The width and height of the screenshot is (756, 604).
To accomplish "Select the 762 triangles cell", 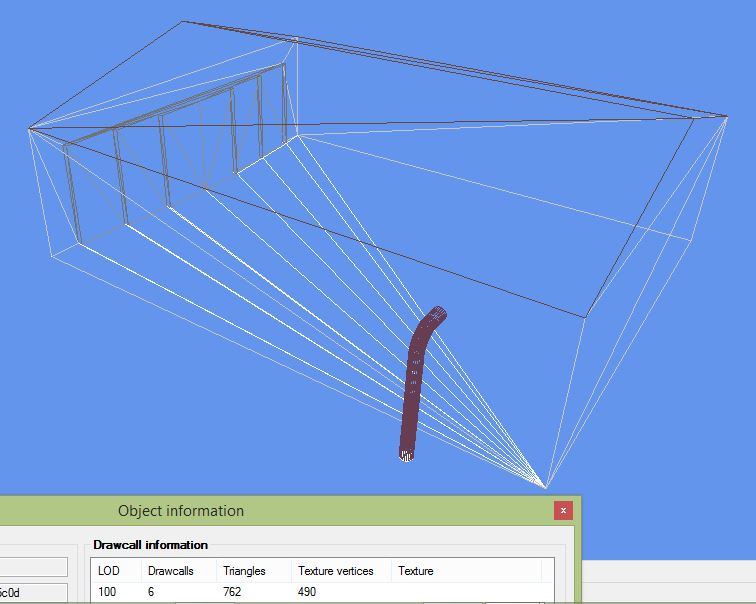I will point(232,591).
